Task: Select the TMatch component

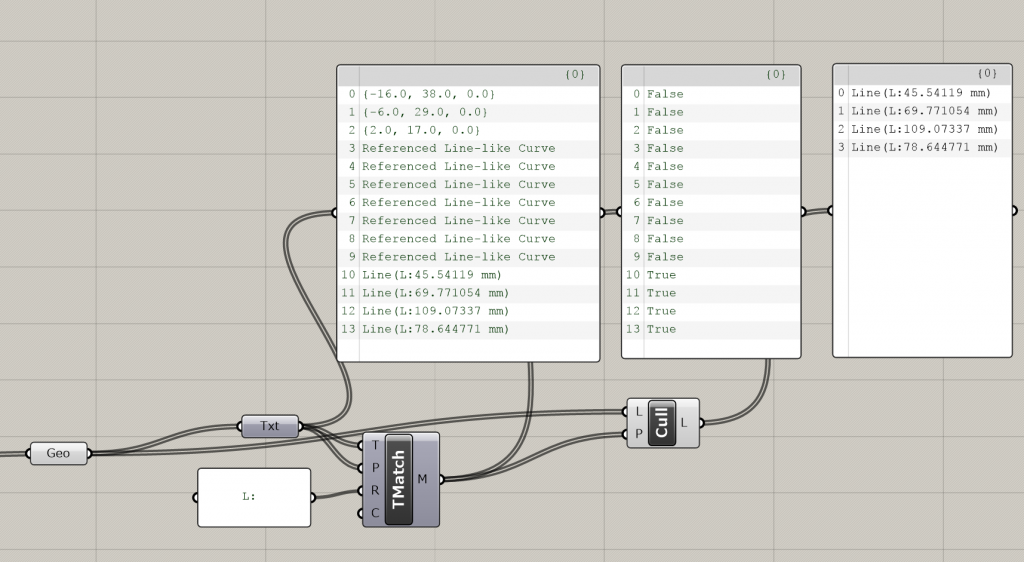Action: click(399, 480)
